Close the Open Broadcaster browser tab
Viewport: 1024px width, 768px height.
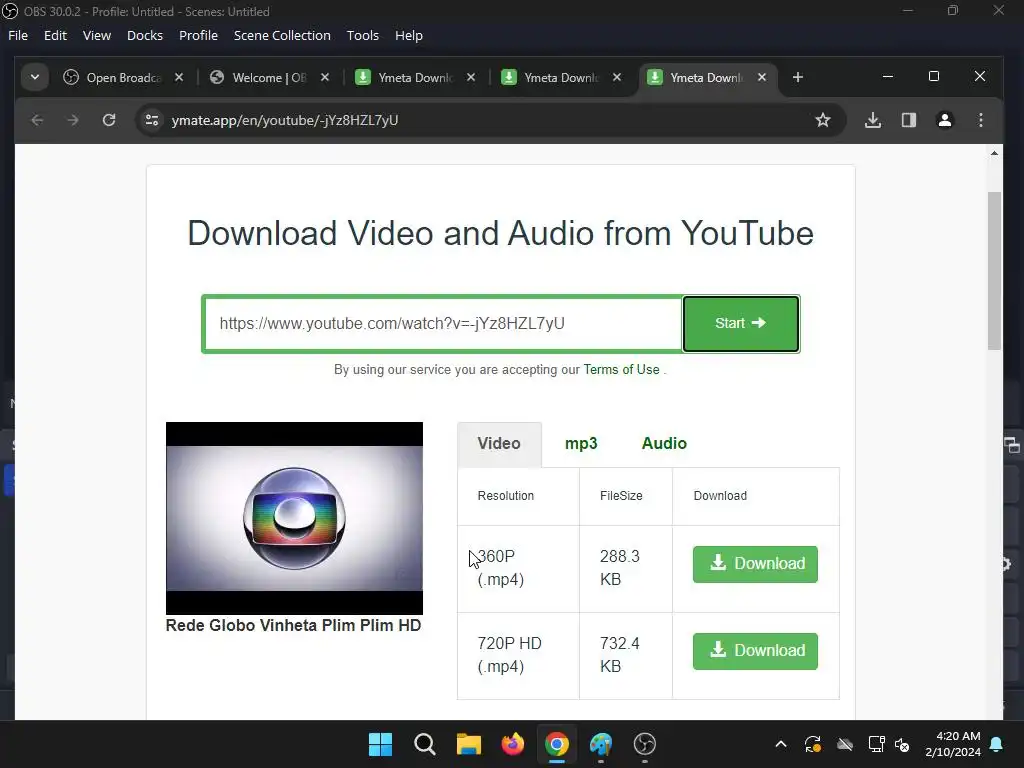[179, 77]
